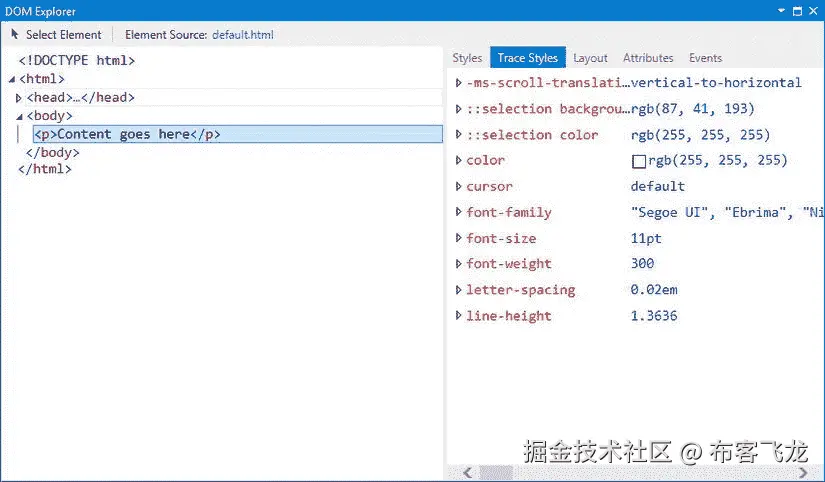Click the Select Element button label

coord(64,35)
